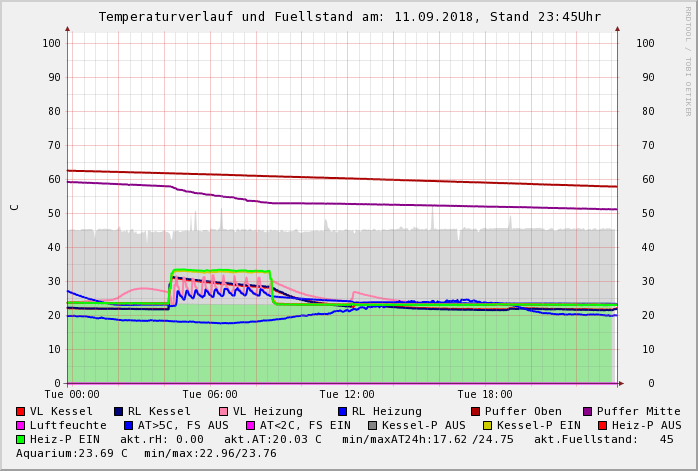This screenshot has height=471, width=698.
Task: Click the dark blue RL Kessel legend swatch
Action: point(119,411)
